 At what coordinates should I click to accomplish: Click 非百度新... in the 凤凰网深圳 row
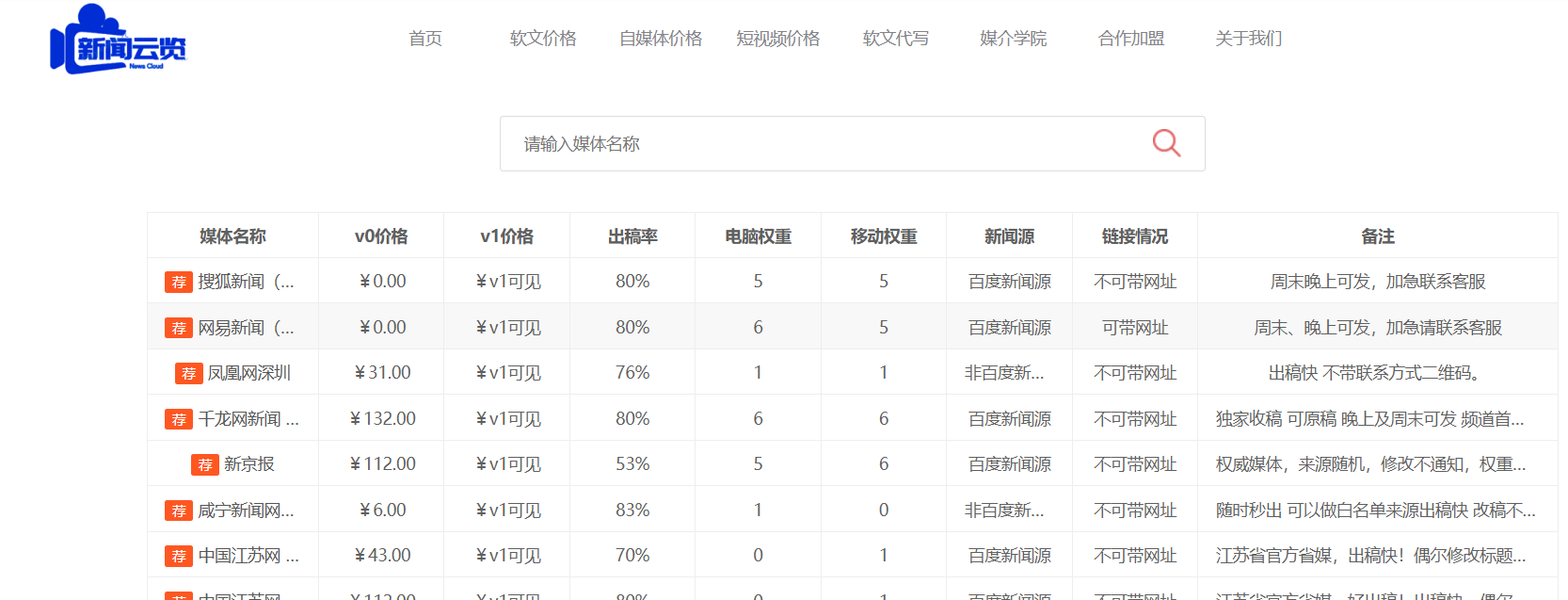pos(1004,373)
